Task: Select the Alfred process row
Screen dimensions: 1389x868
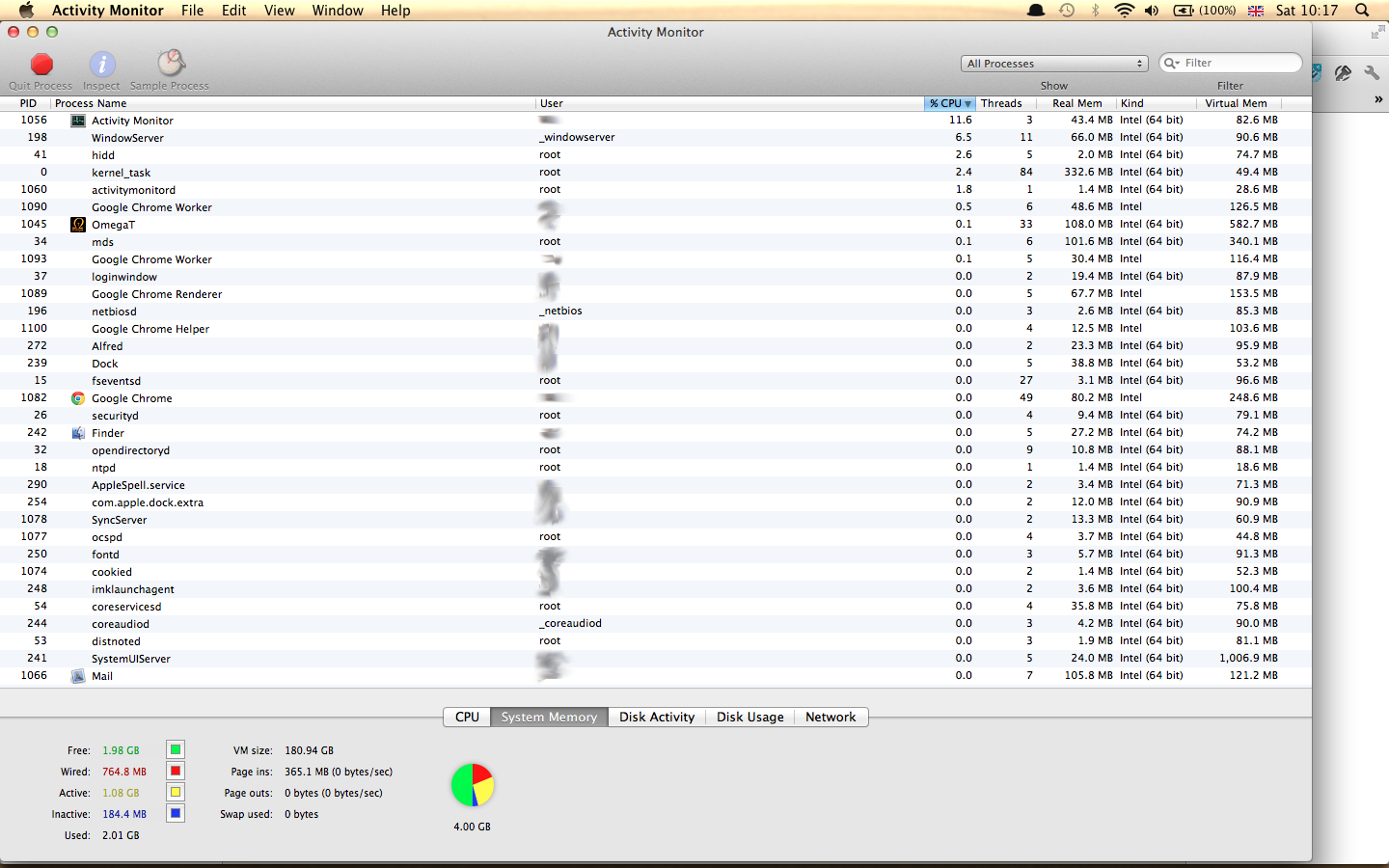Action: tap(656, 346)
